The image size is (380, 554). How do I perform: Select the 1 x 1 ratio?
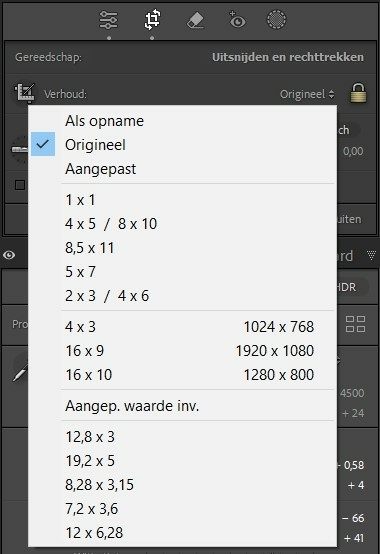[182, 200]
